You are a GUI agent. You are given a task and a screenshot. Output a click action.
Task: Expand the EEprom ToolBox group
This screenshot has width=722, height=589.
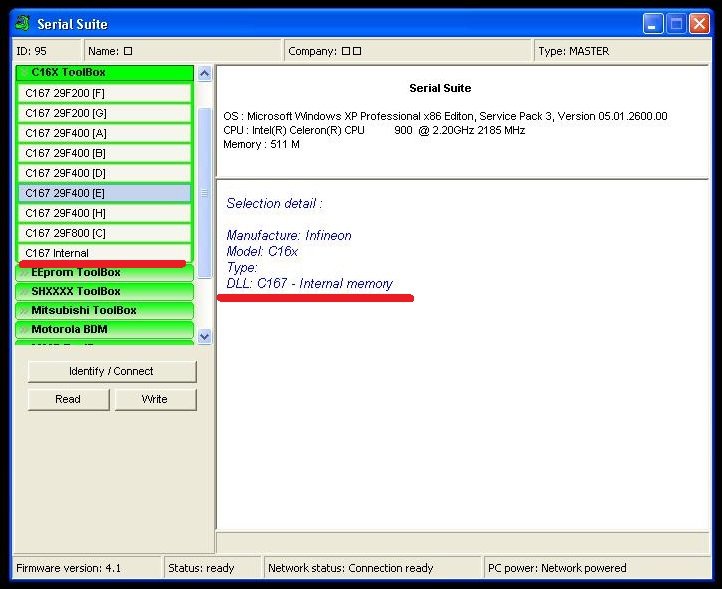point(104,273)
